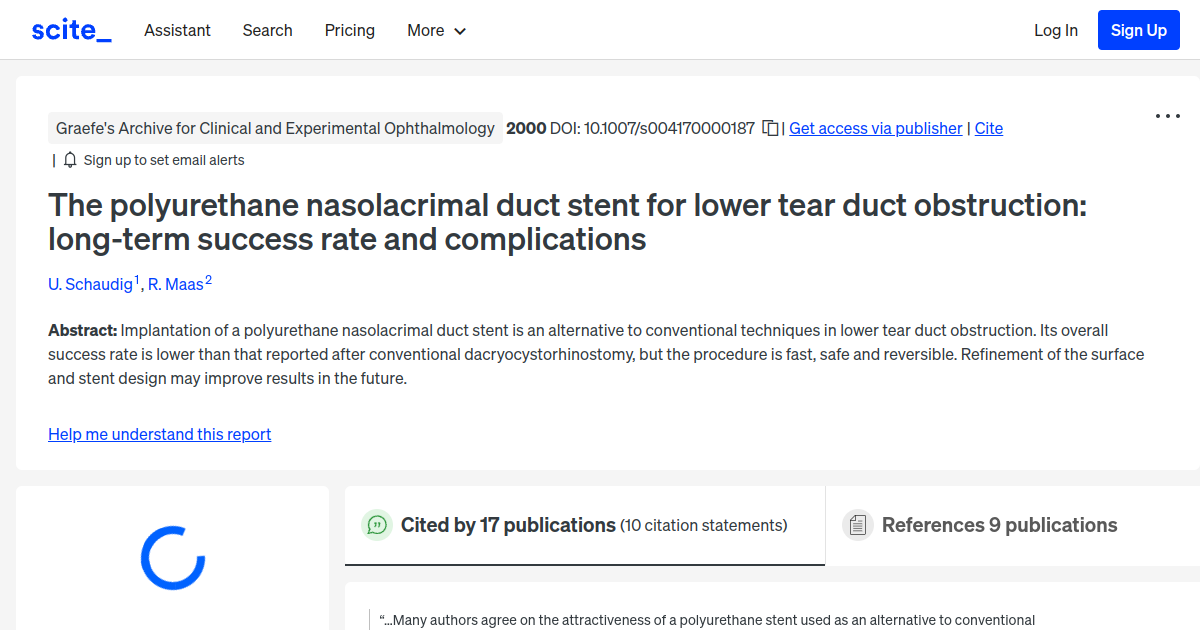Click the Log In link

click(1055, 31)
